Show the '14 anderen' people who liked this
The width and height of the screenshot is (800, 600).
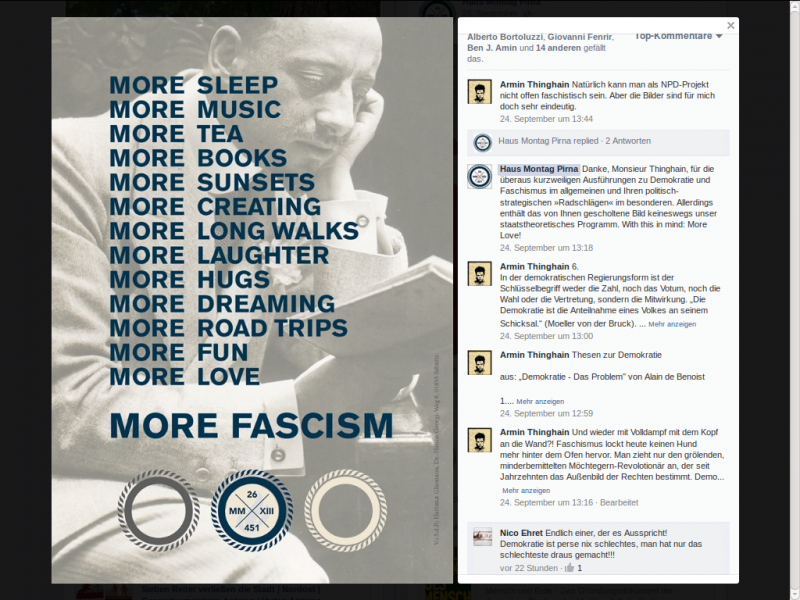tap(558, 48)
